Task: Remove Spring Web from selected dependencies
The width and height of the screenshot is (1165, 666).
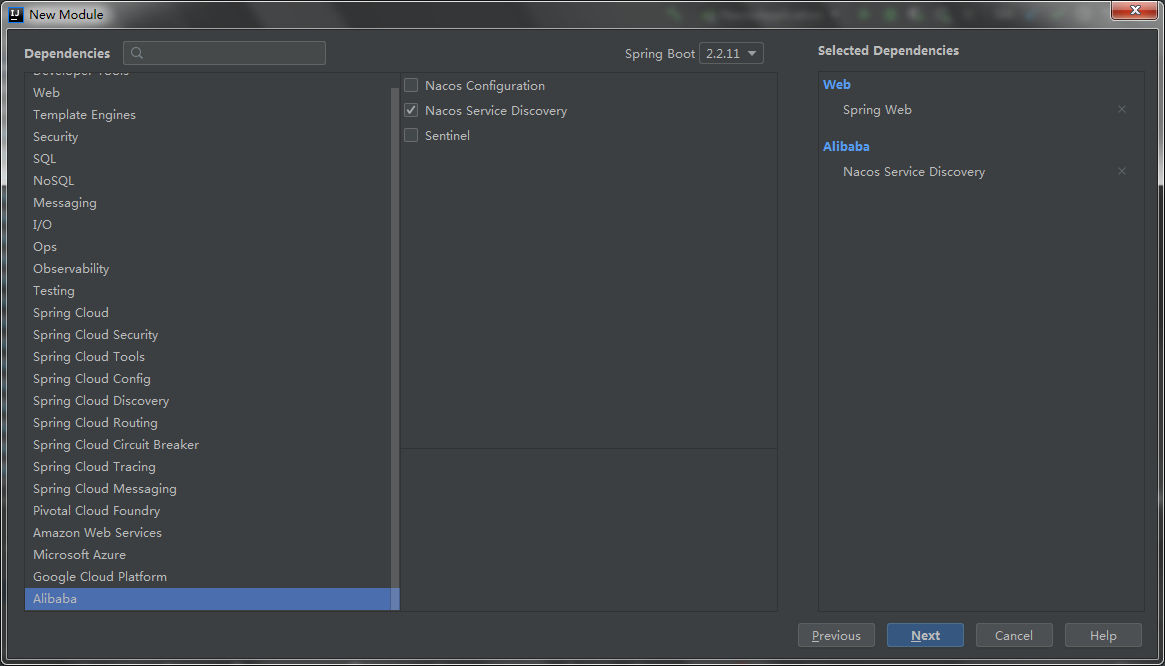Action: tap(1122, 109)
